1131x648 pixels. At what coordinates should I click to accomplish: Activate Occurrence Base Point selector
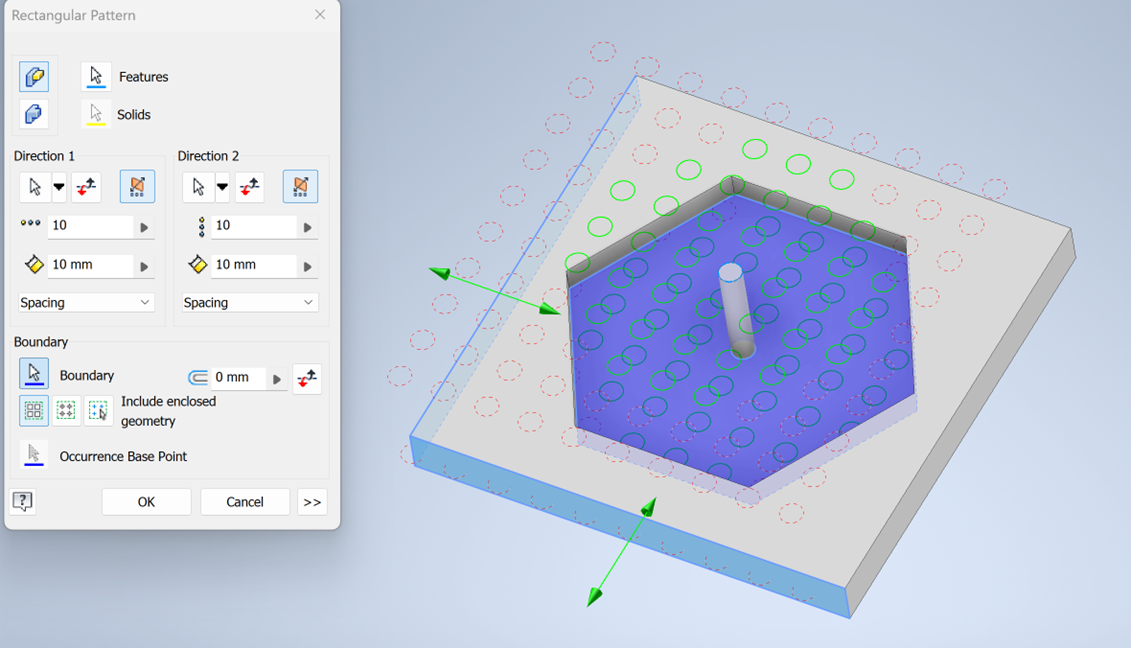[x=34, y=455]
